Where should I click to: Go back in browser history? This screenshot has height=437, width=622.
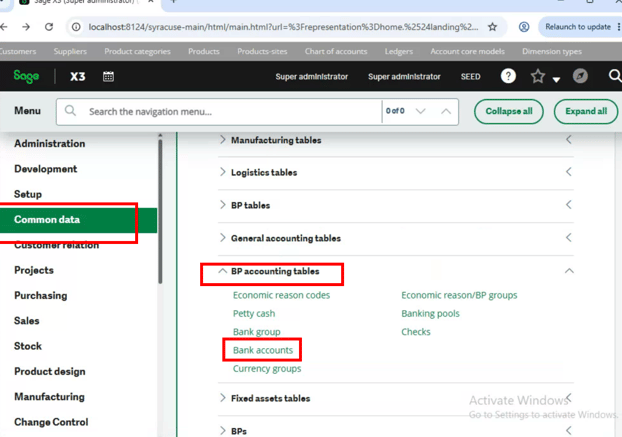[x=4, y=27]
